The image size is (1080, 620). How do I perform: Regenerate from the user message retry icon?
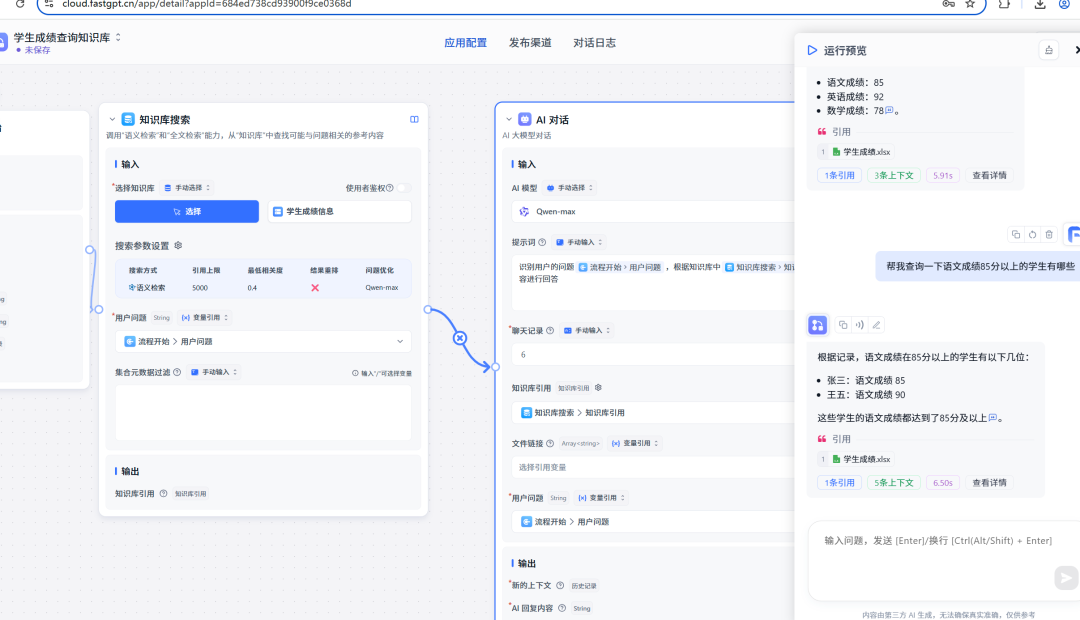tap(1032, 235)
